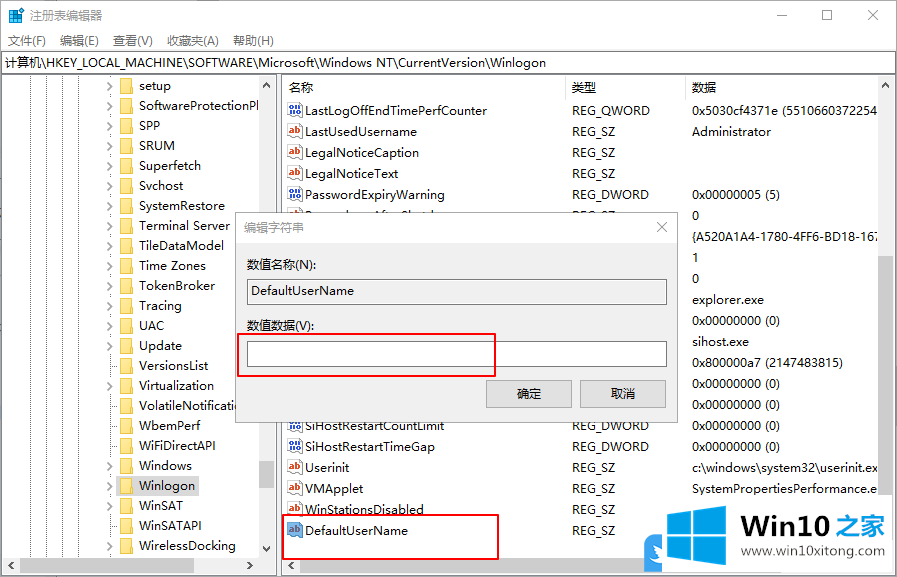Viewport: 897px width, 577px height.
Task: Click the UAC folder icon
Action: coord(126,326)
